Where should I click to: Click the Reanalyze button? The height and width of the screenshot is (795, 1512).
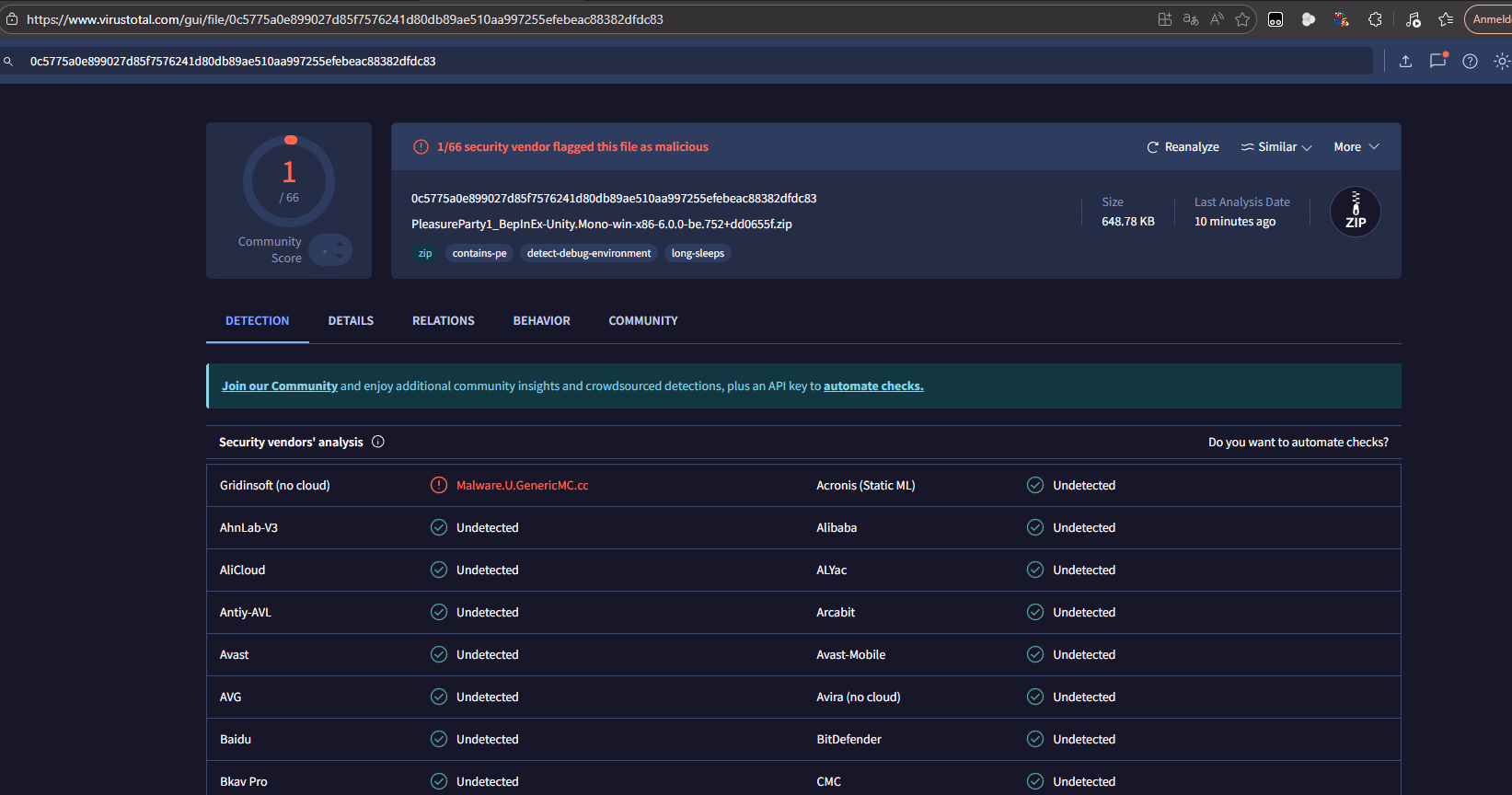[x=1183, y=147]
